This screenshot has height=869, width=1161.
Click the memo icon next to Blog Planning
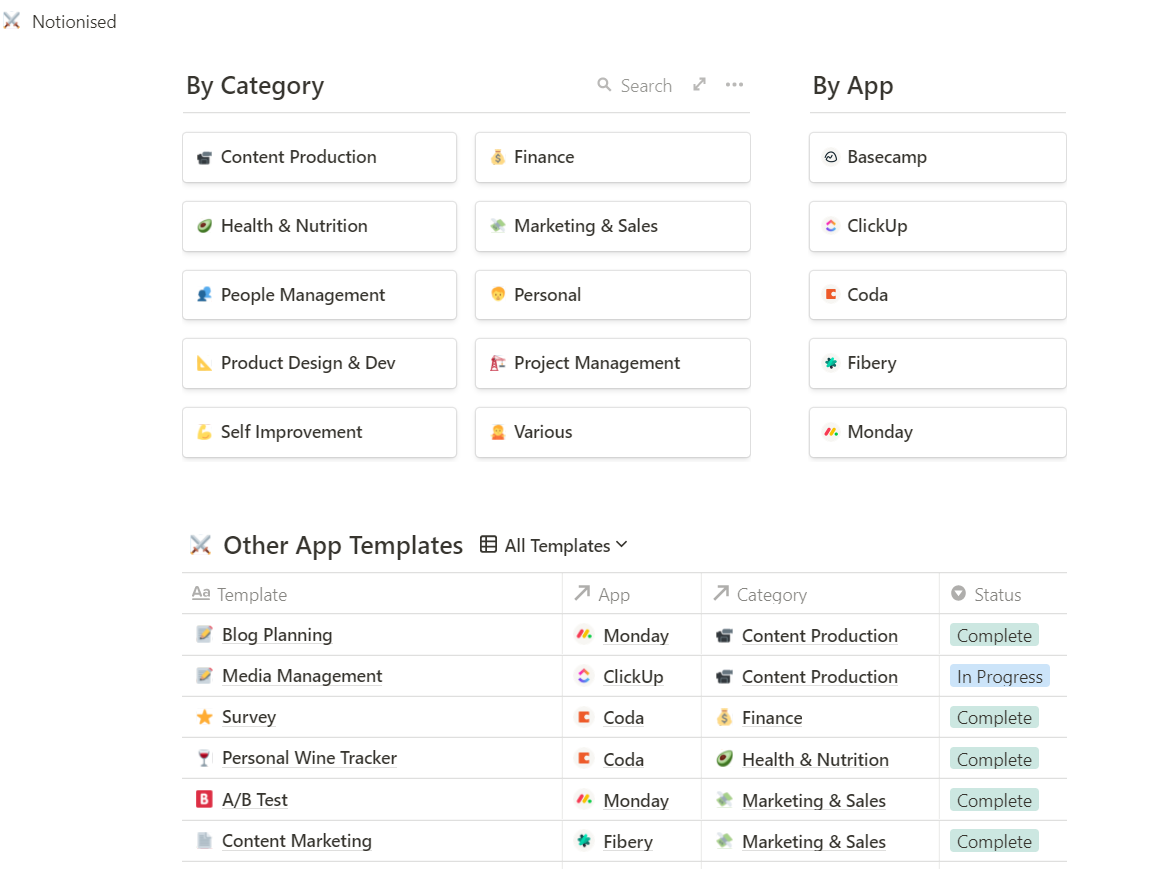[204, 634]
